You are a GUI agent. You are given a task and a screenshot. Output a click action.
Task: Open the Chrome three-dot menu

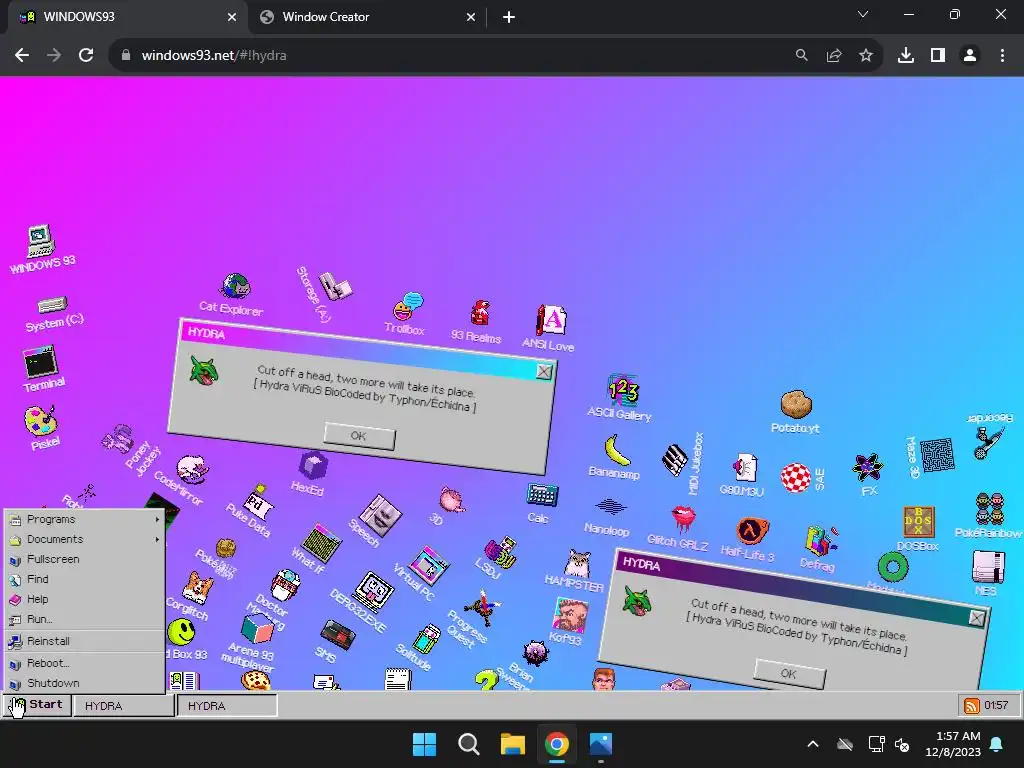pos(1002,56)
